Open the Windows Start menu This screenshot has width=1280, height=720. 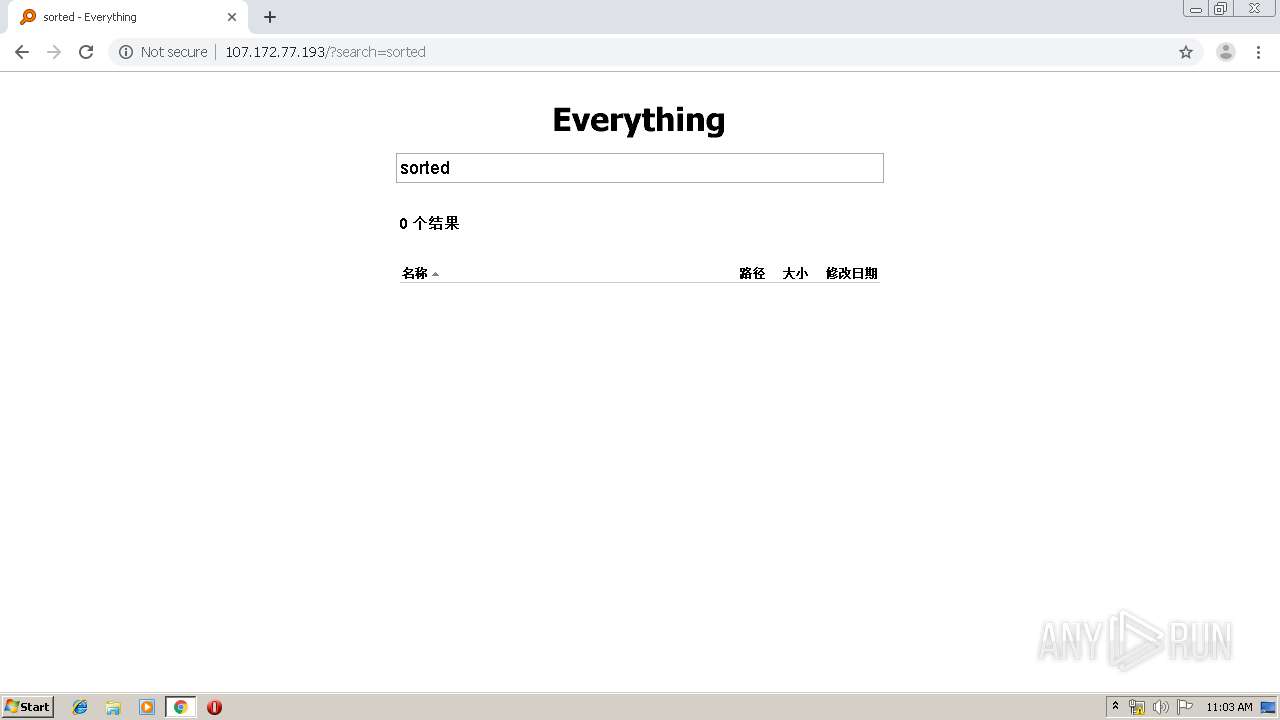(x=27, y=706)
